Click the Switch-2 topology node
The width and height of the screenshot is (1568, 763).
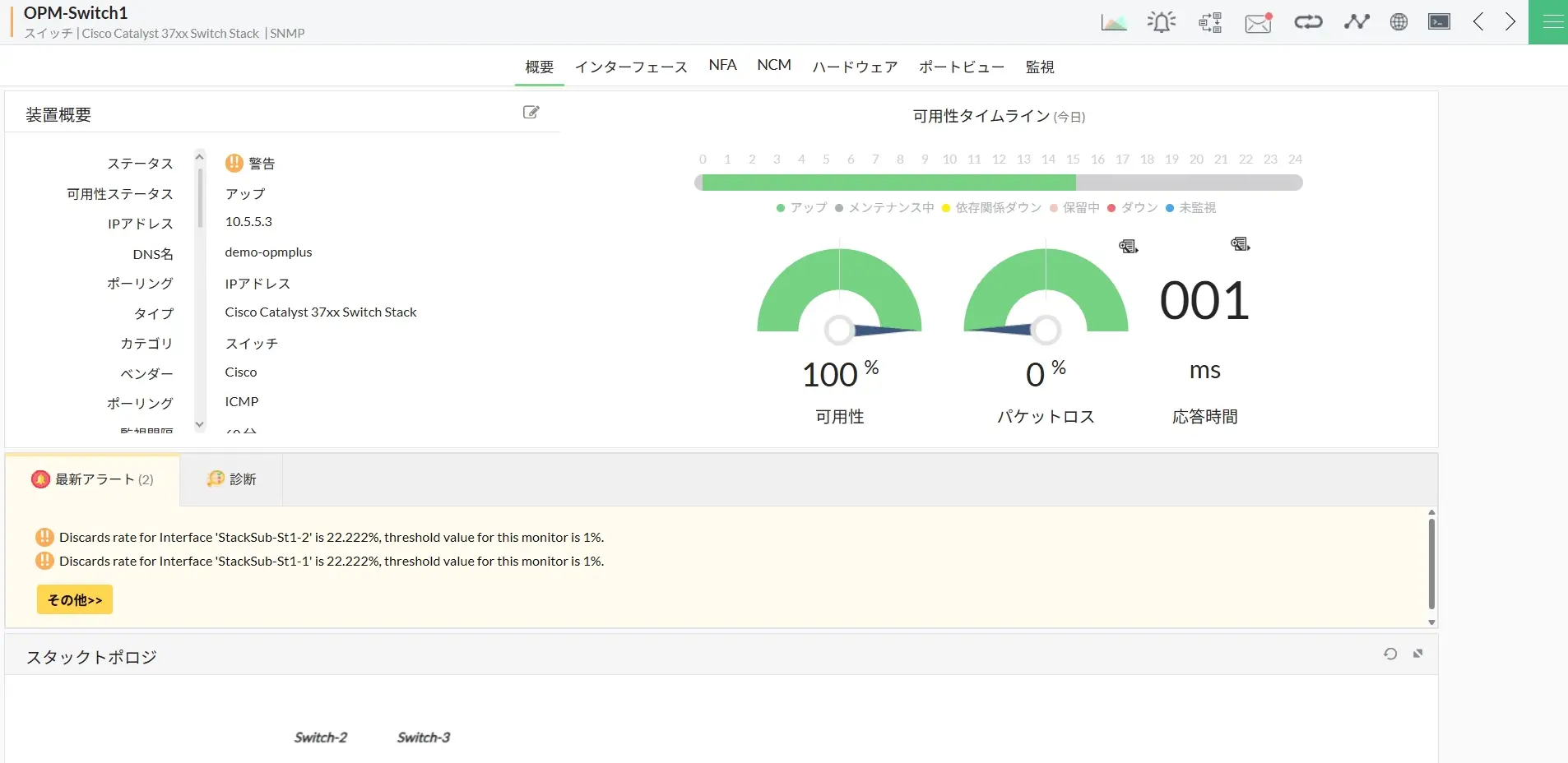point(321,738)
